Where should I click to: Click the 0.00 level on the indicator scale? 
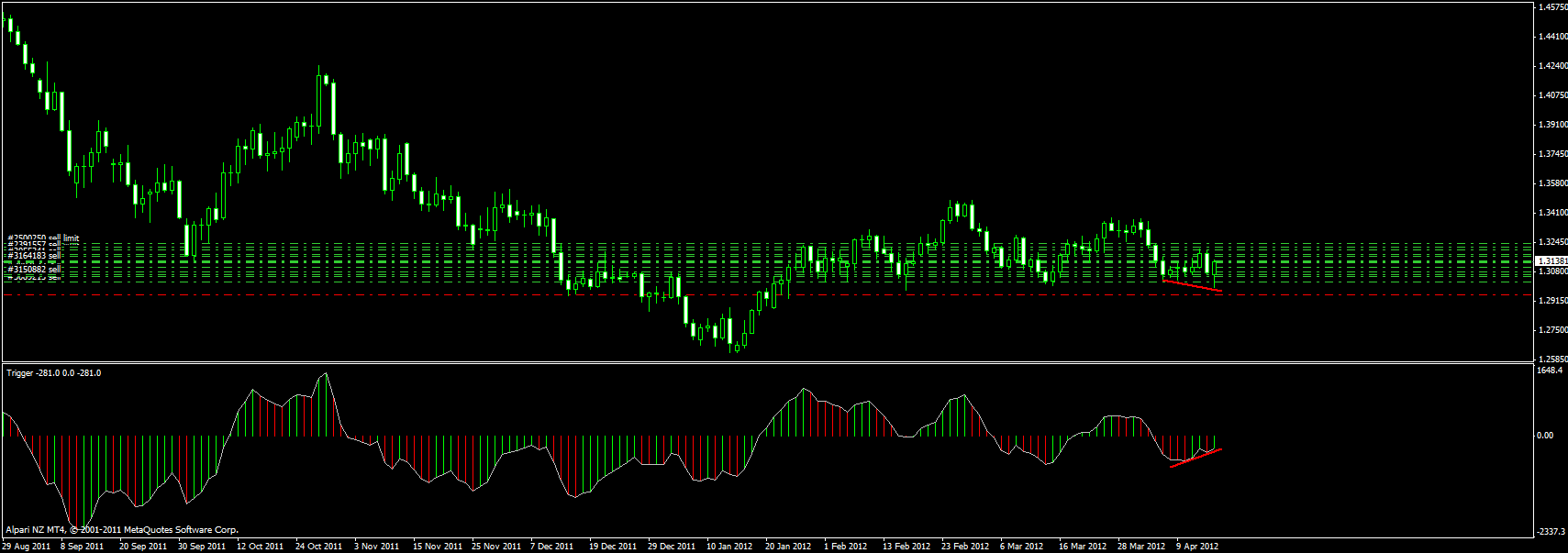(1545, 436)
